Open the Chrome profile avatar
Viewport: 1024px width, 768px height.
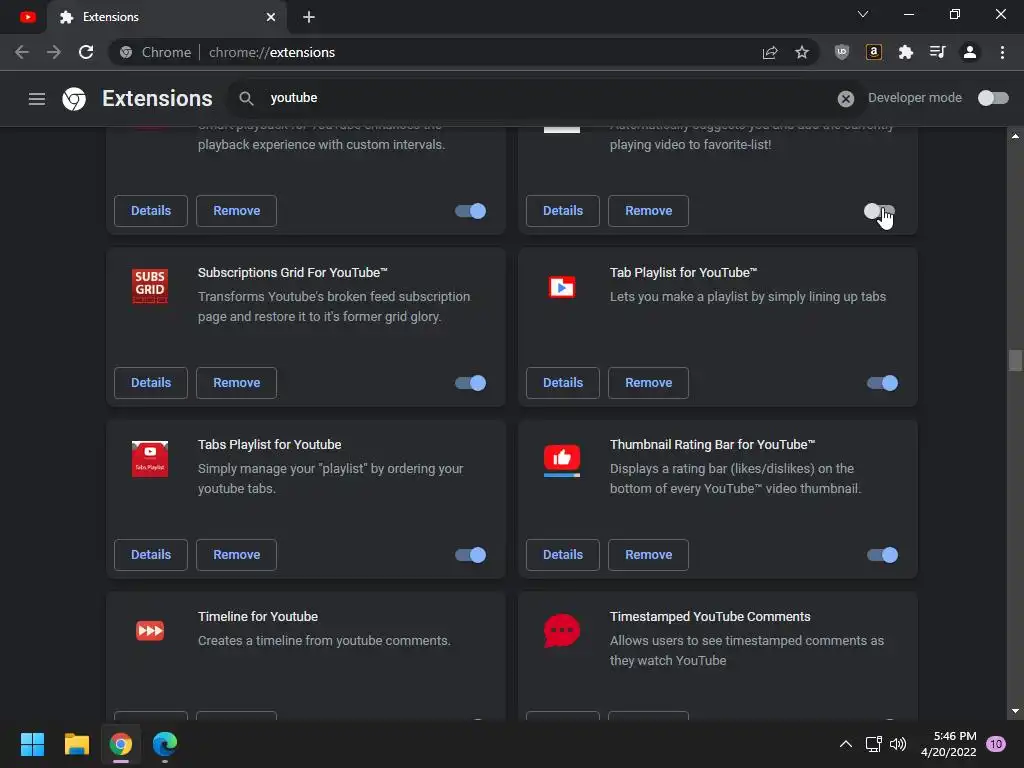[970, 52]
